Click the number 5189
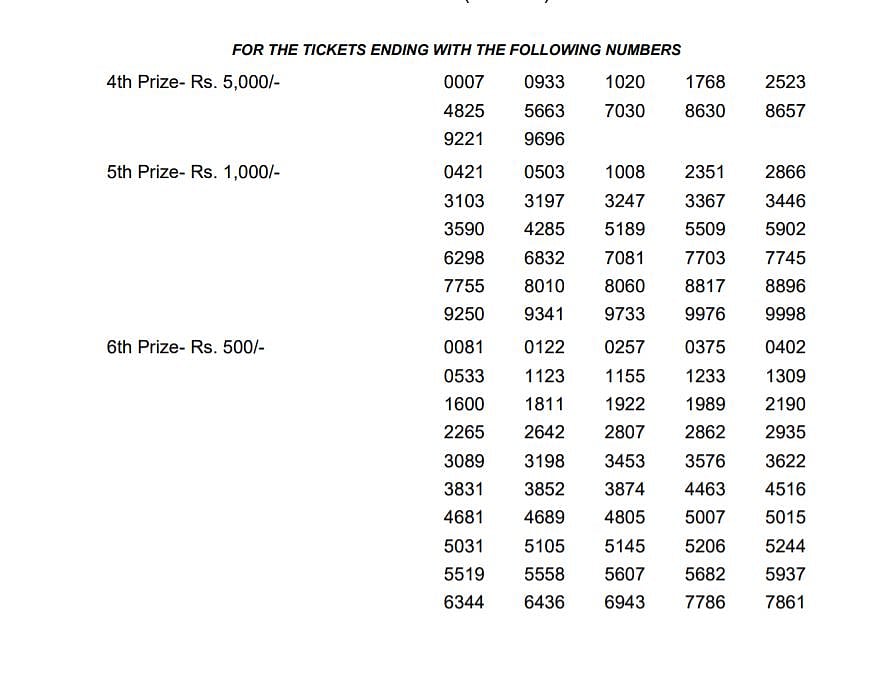The height and width of the screenshot is (691, 885). pyautogui.click(x=625, y=229)
